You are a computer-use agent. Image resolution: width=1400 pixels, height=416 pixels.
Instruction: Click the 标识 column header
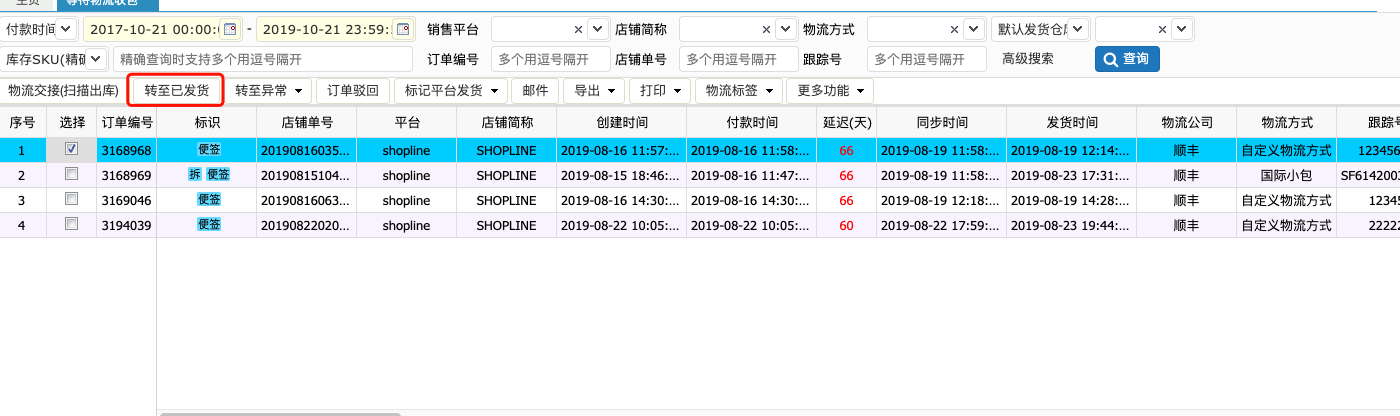coord(207,122)
